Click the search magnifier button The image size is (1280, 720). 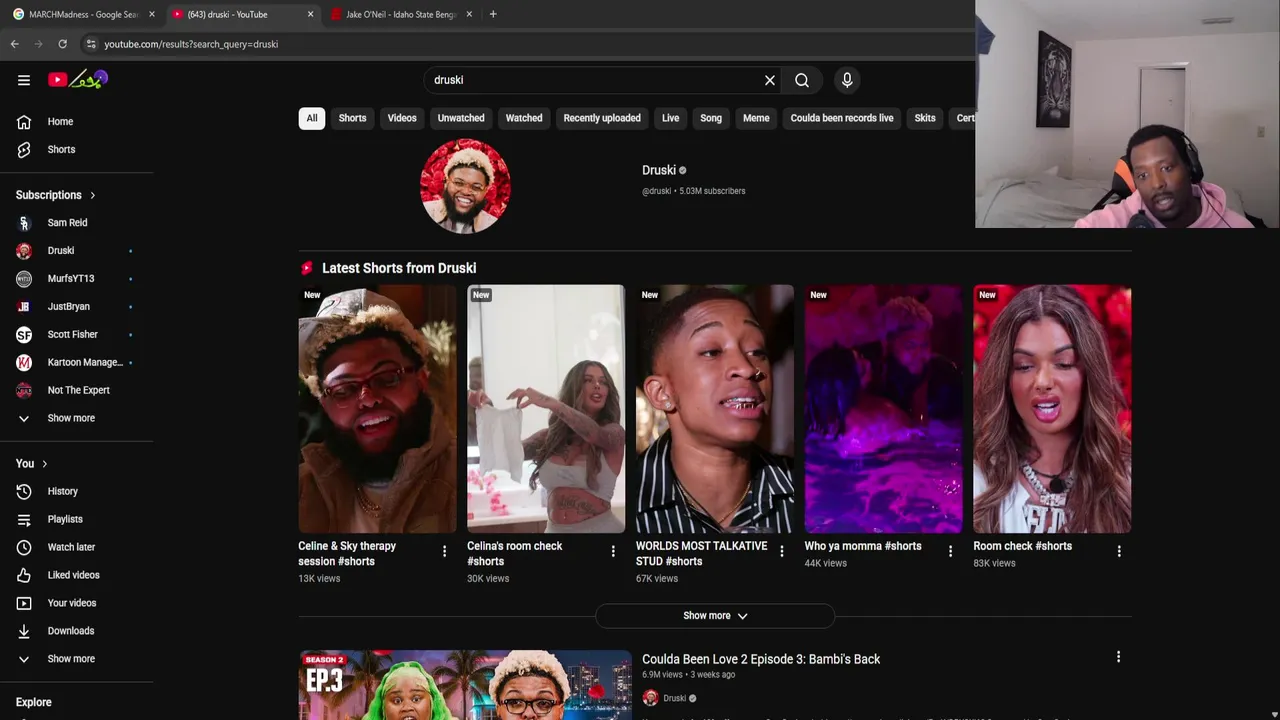click(x=802, y=80)
